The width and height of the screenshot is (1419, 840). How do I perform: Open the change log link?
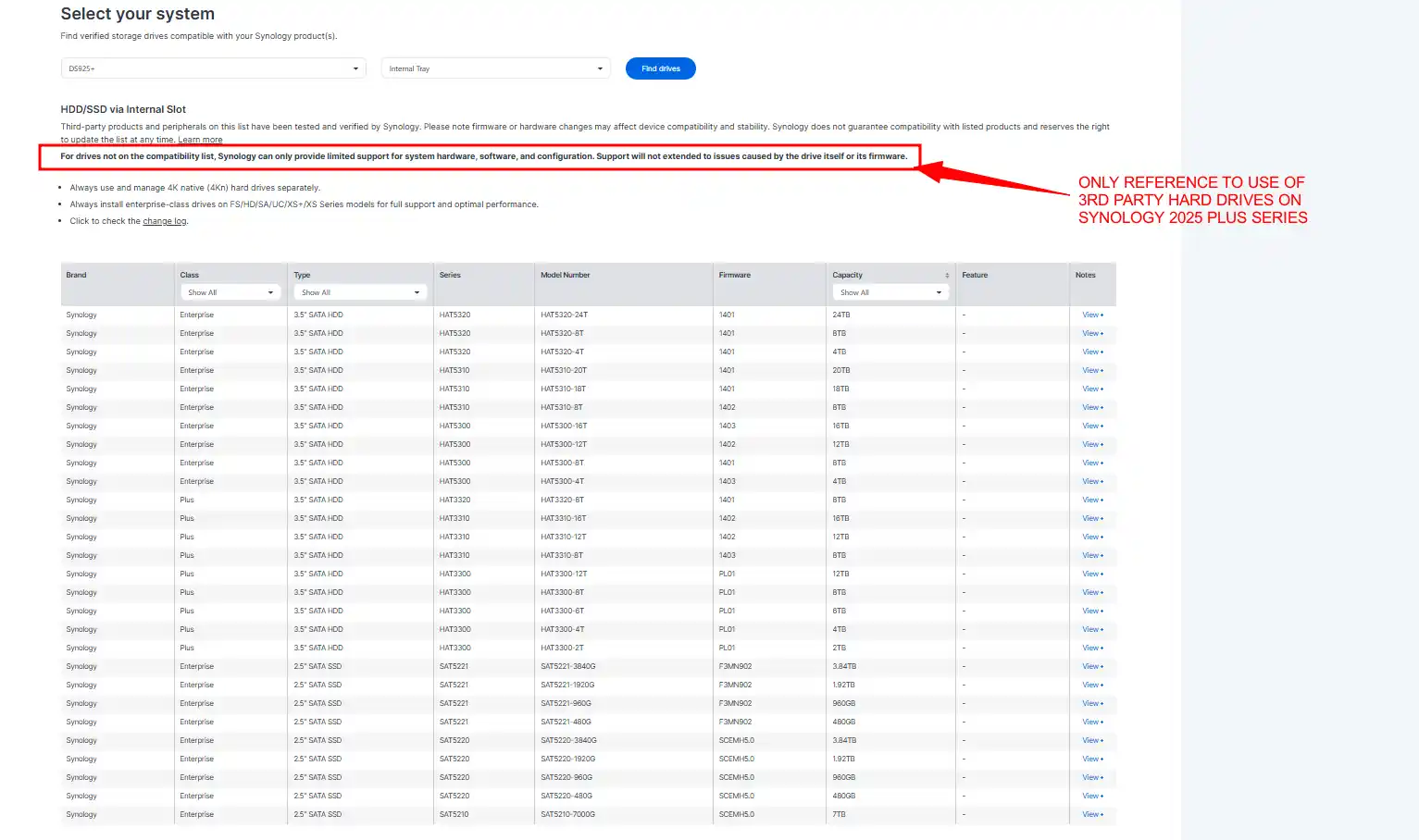coord(164,221)
